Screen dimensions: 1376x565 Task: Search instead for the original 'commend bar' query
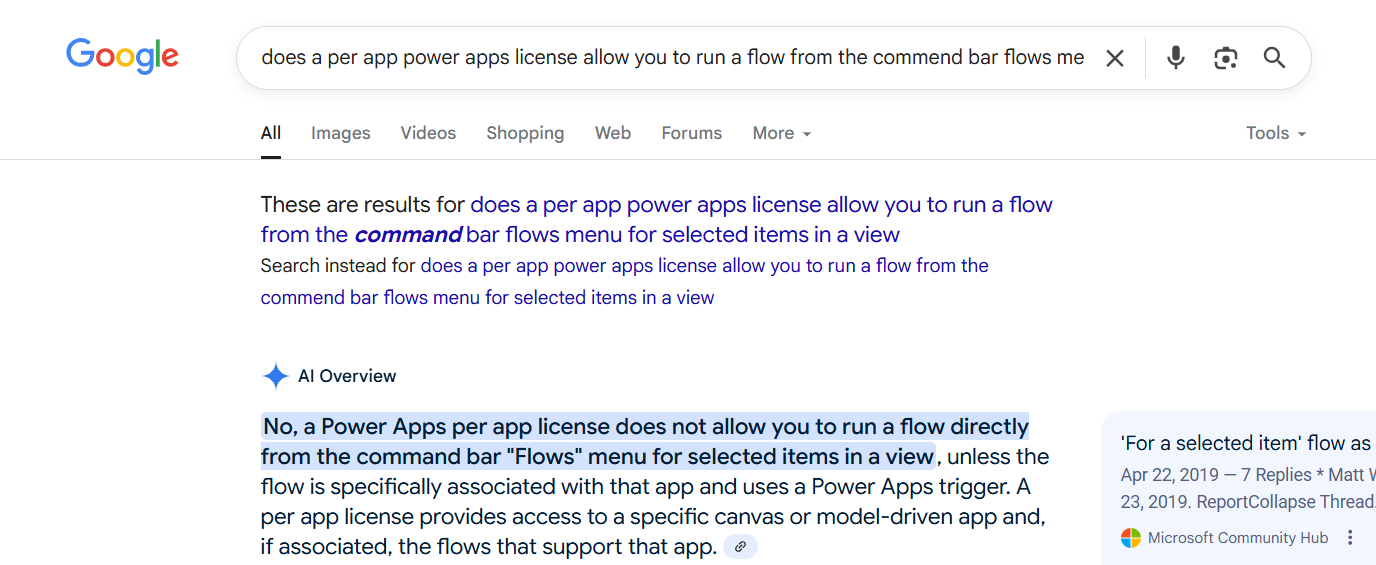coord(625,281)
